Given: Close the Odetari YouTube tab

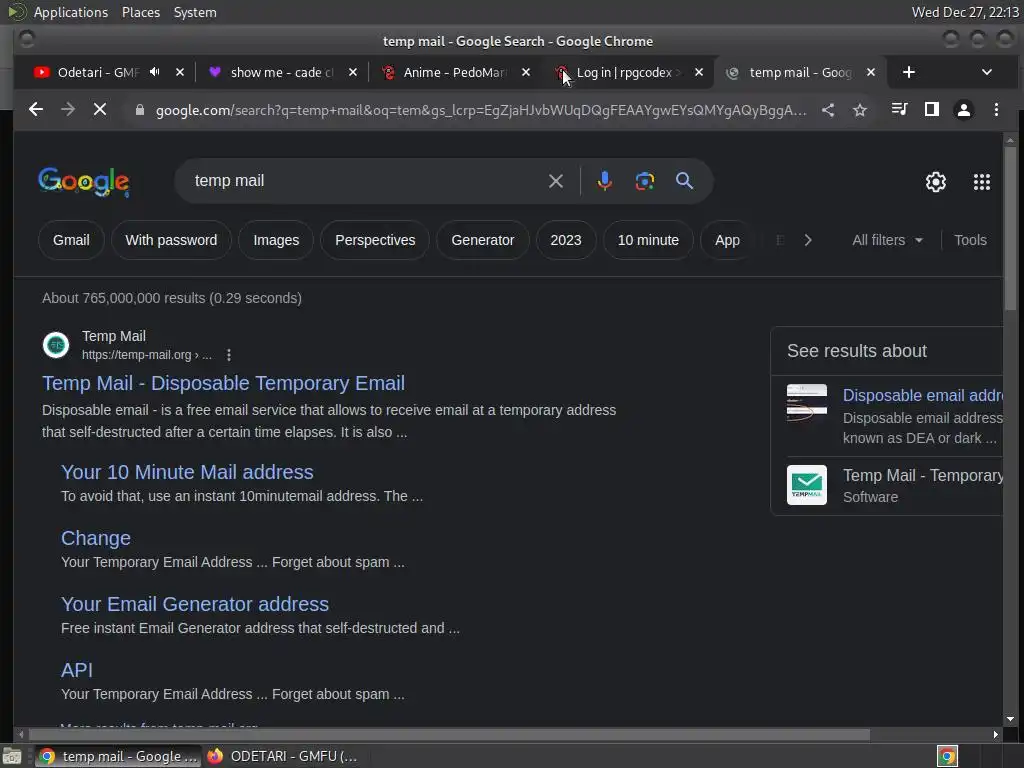Looking at the screenshot, I should coord(180,72).
